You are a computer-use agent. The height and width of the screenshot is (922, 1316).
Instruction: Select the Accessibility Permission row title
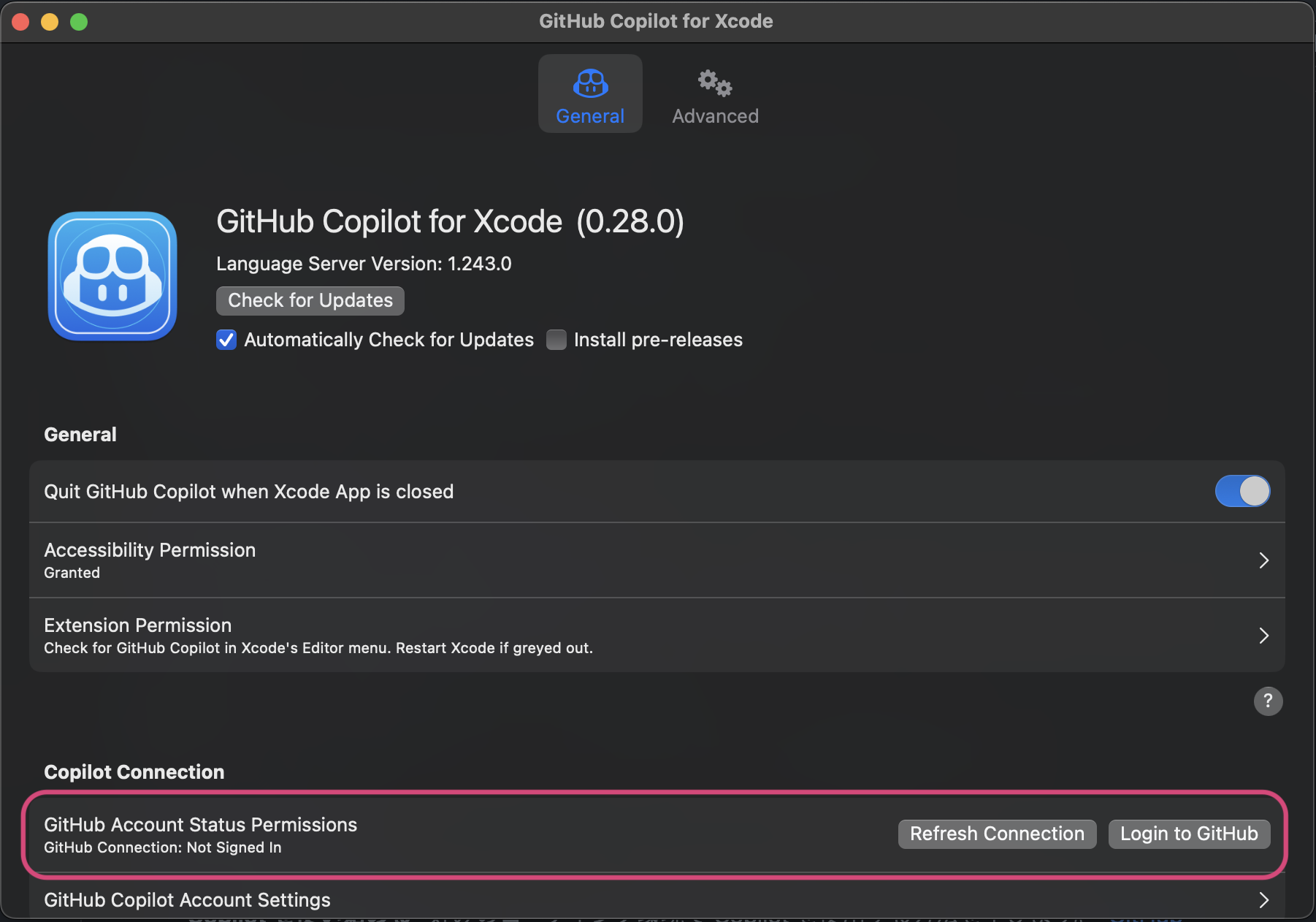150,550
